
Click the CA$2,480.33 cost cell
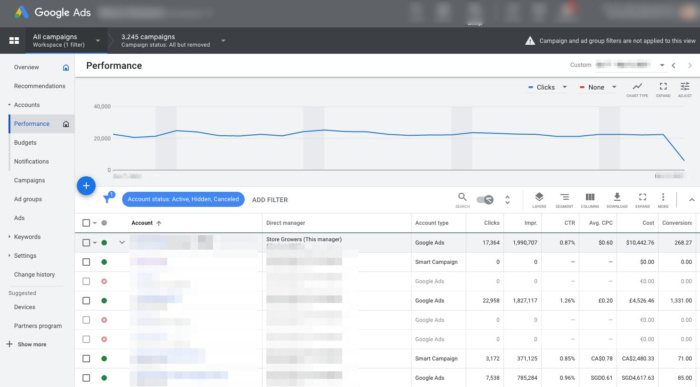[x=638, y=358]
